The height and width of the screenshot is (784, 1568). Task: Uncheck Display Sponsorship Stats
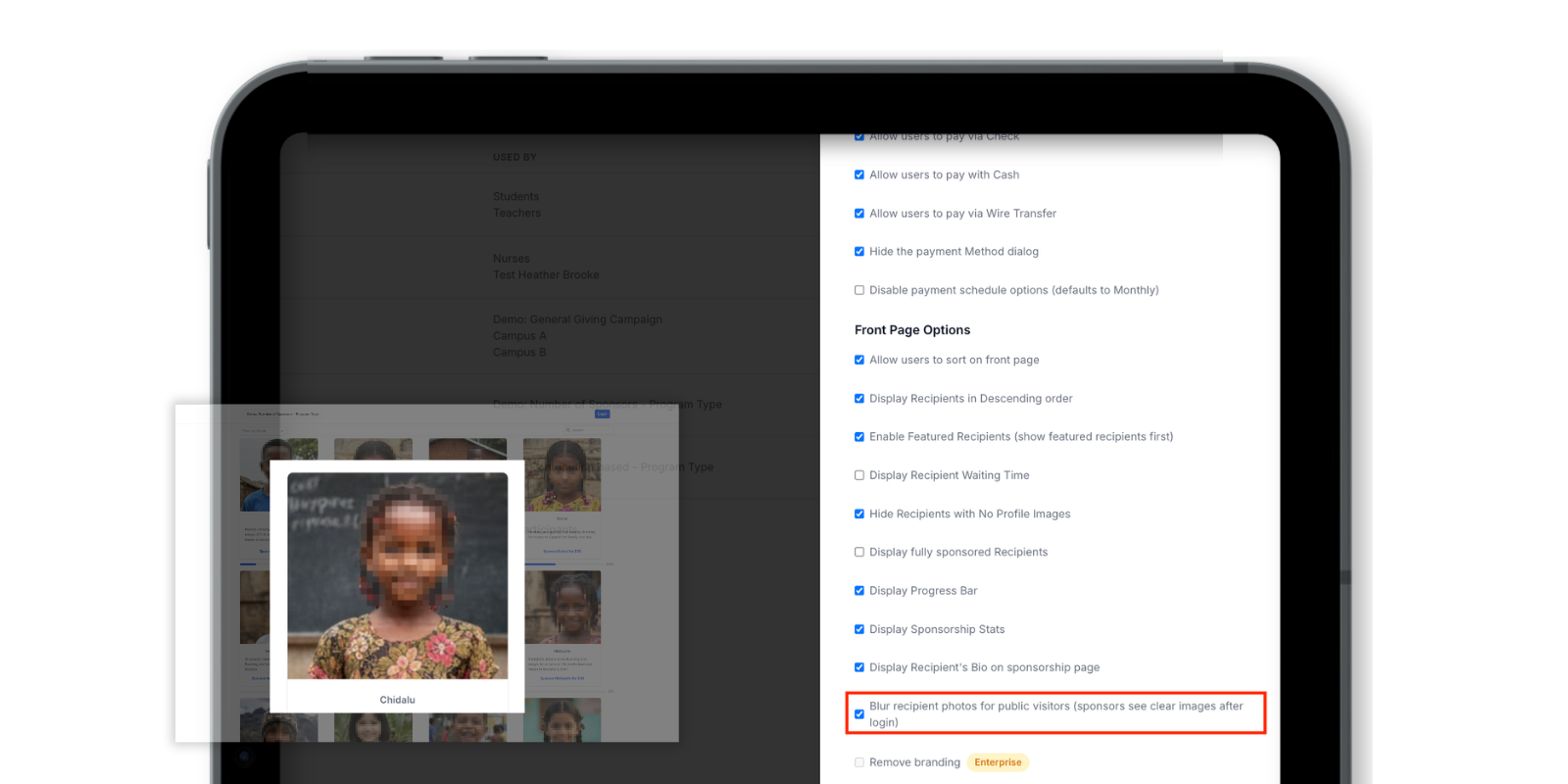859,629
